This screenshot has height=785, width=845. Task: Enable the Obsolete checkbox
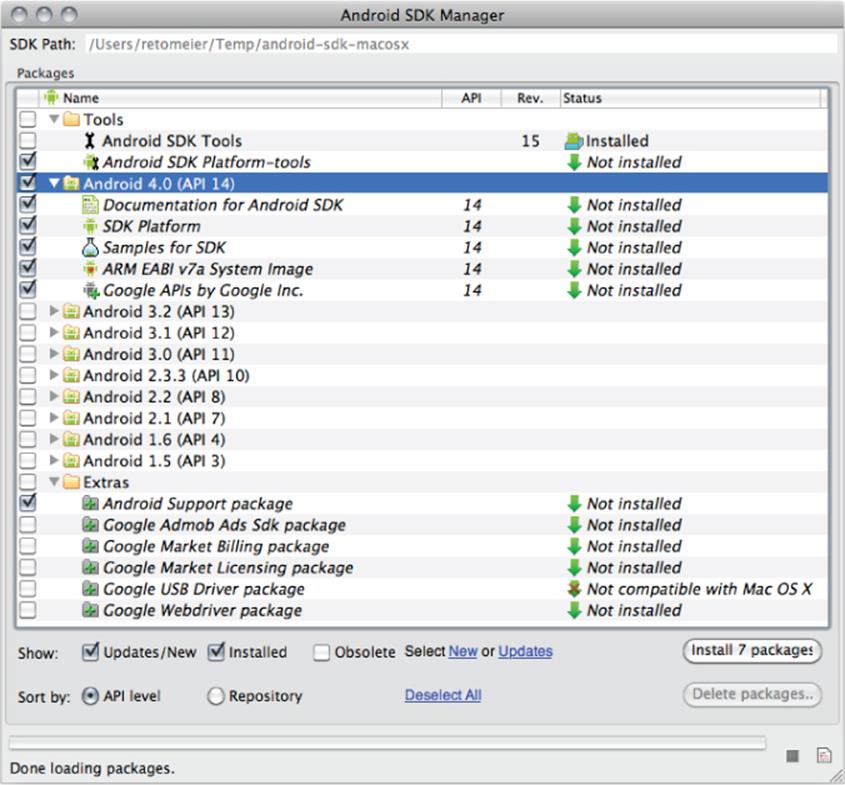(x=322, y=652)
